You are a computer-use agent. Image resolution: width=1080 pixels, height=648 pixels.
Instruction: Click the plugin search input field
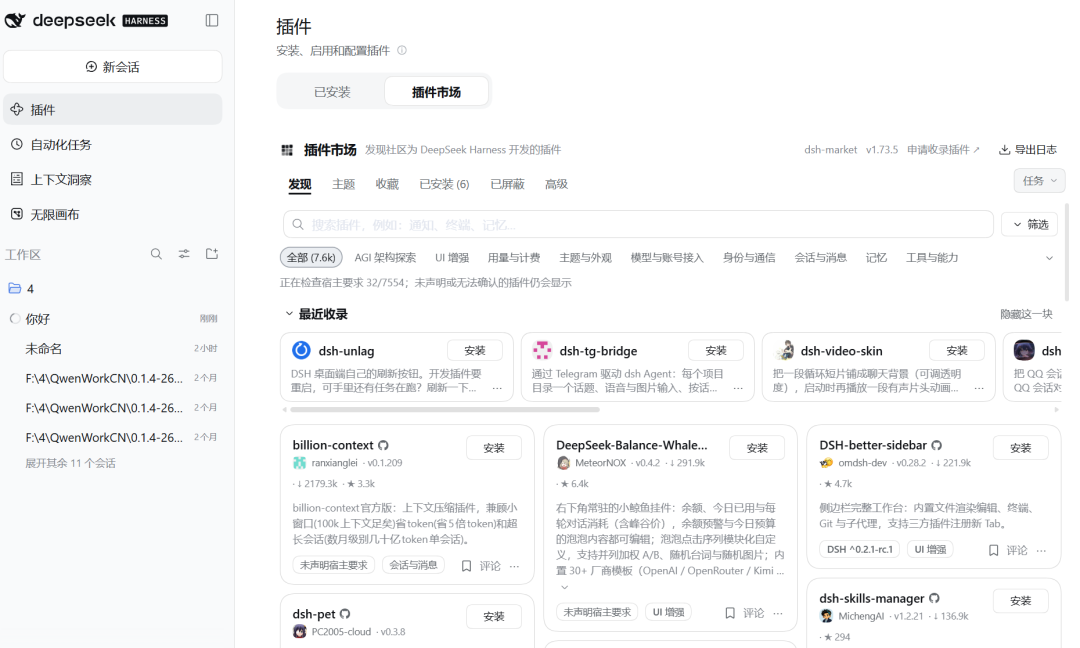[638, 224]
